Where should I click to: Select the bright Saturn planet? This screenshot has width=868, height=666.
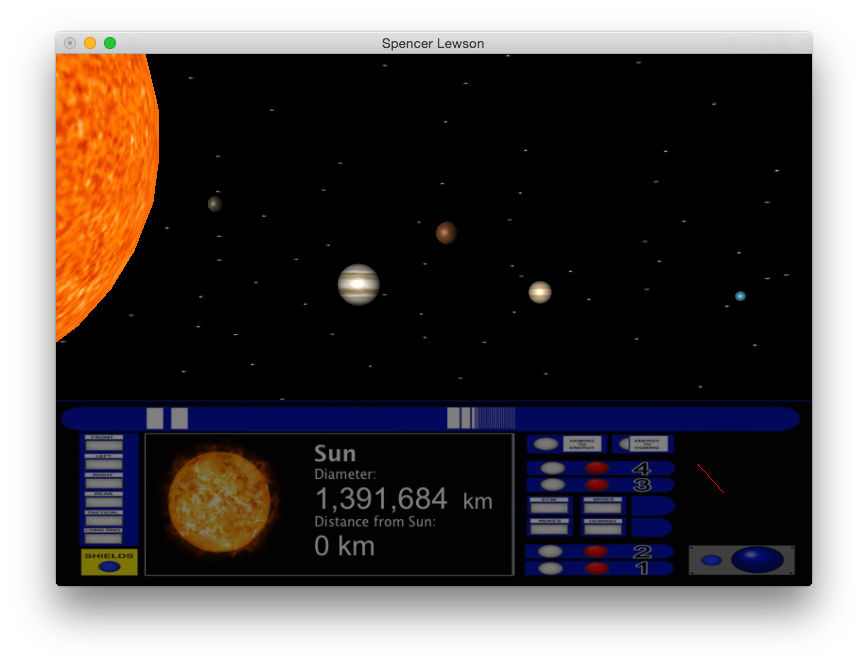click(x=540, y=292)
